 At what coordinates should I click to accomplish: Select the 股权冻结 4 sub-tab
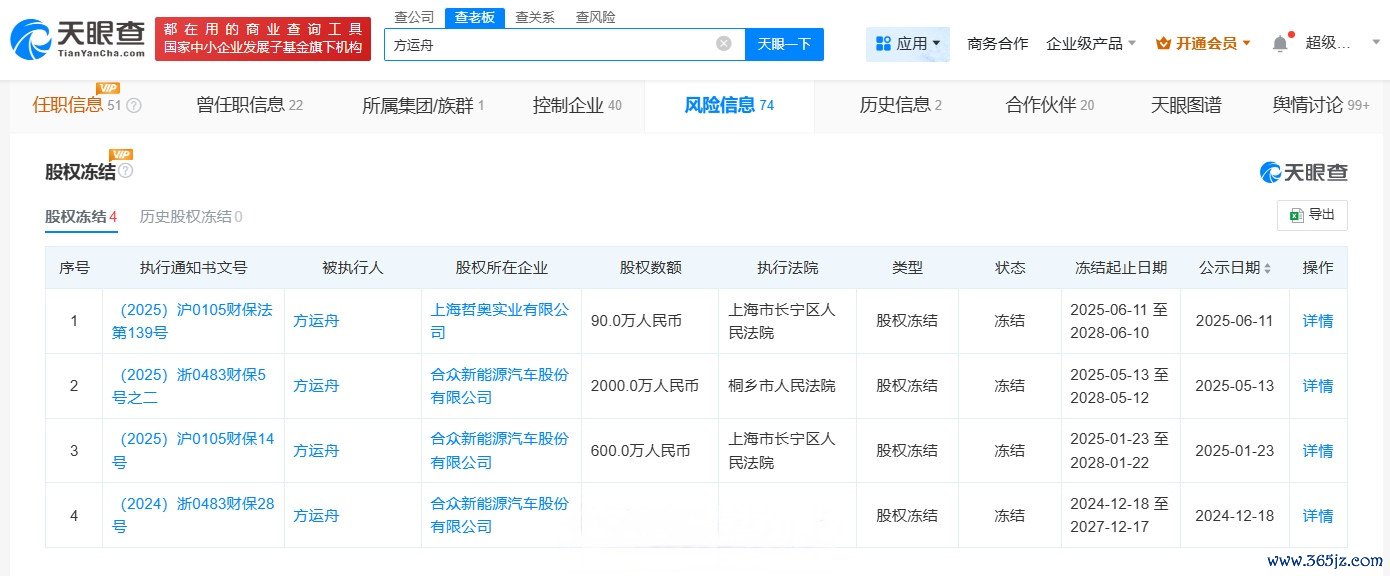coord(81,216)
